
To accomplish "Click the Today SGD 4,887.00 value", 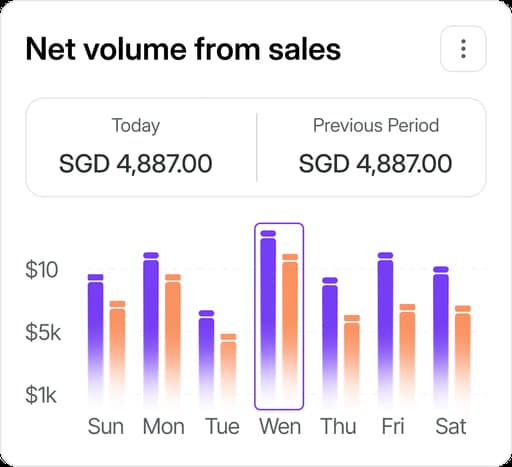I will coord(136,164).
